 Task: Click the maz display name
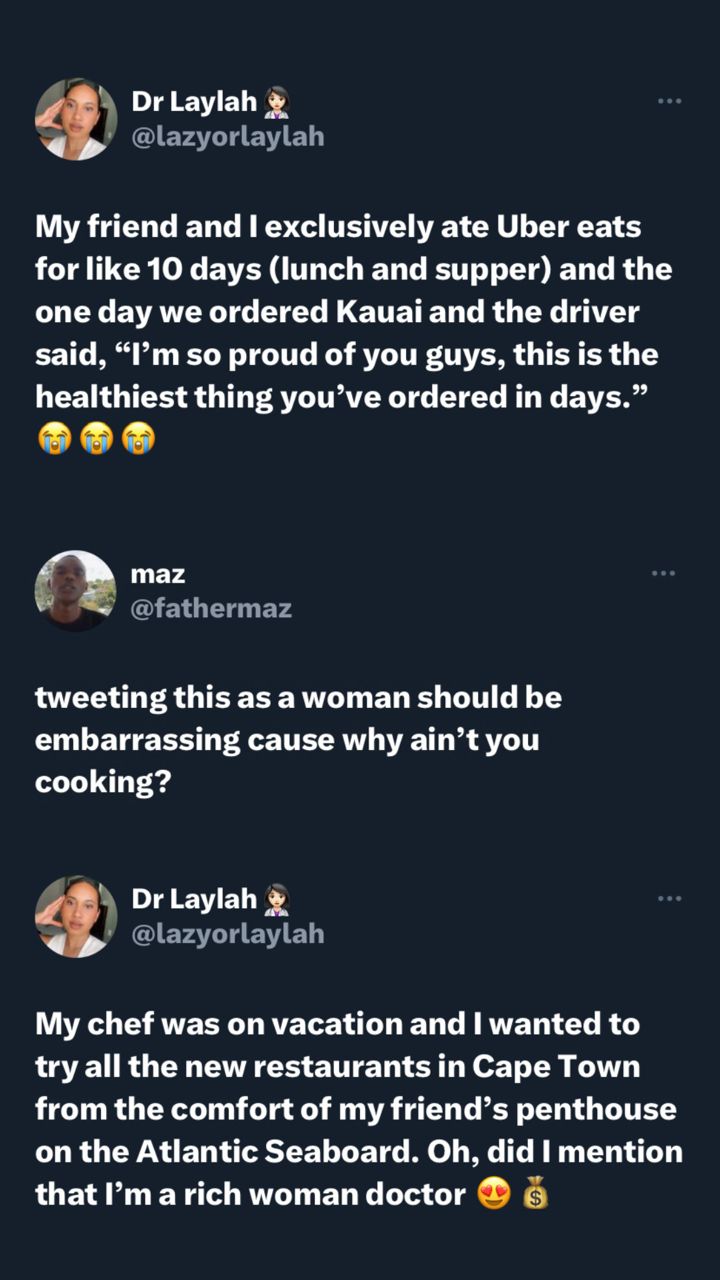[x=158, y=574]
